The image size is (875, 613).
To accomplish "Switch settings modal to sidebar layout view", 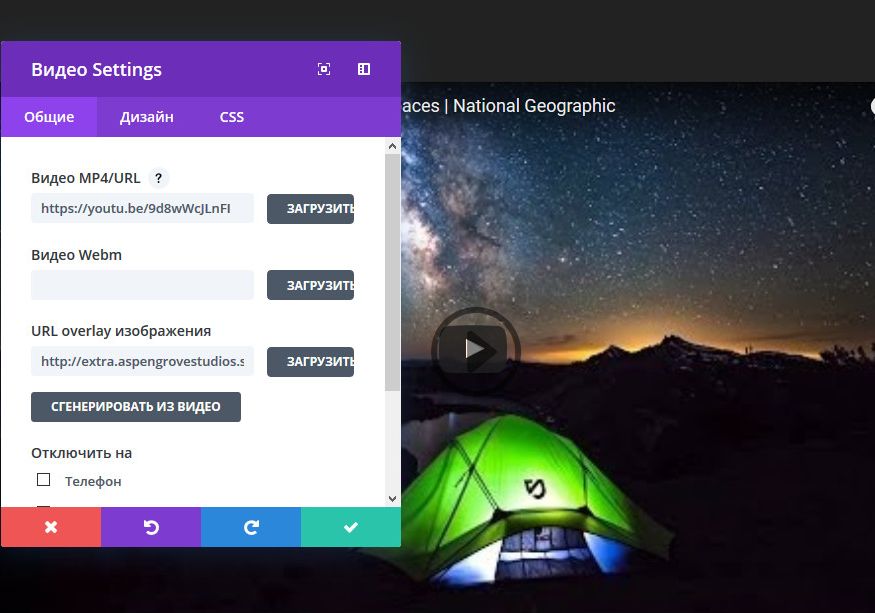I will [363, 69].
